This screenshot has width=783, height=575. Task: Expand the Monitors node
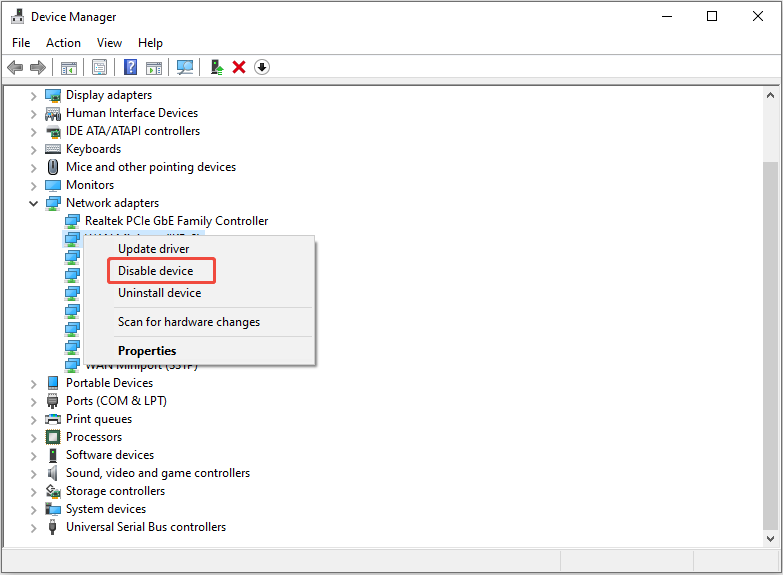33,186
